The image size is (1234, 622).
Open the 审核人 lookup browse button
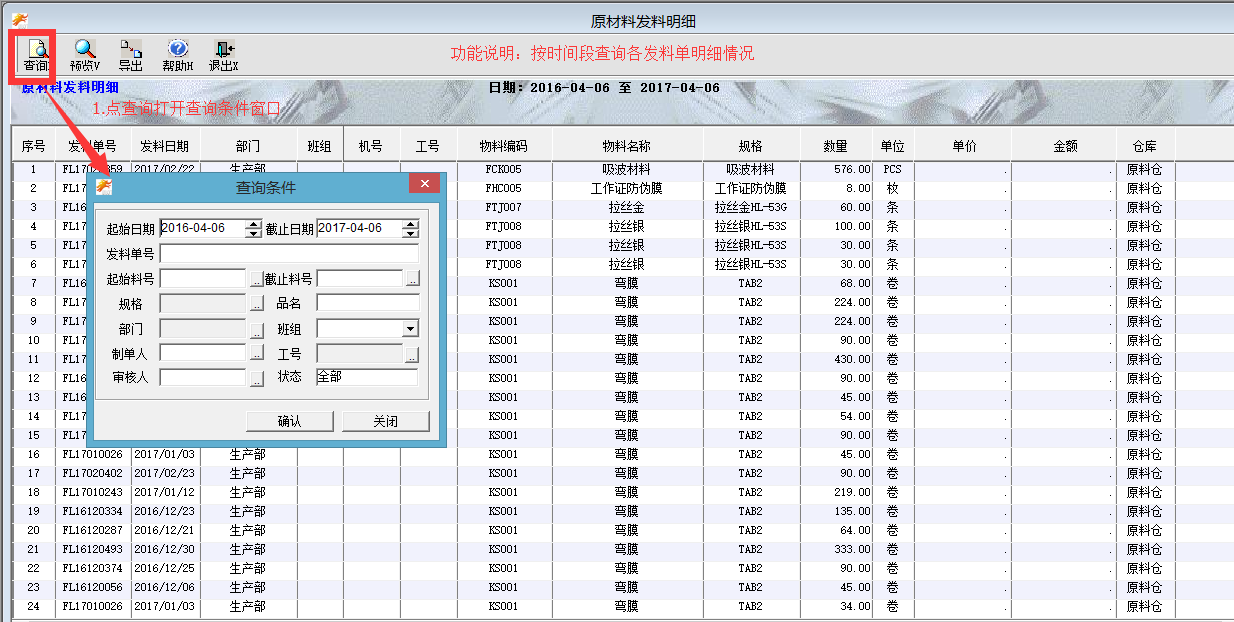pyautogui.click(x=256, y=379)
